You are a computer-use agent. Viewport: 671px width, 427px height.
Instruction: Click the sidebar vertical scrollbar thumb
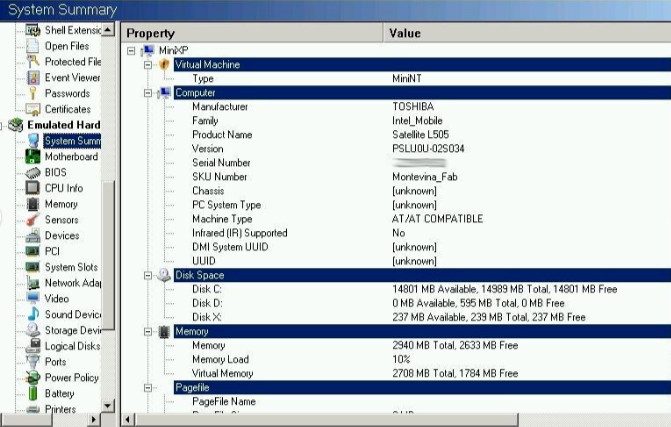click(108, 255)
